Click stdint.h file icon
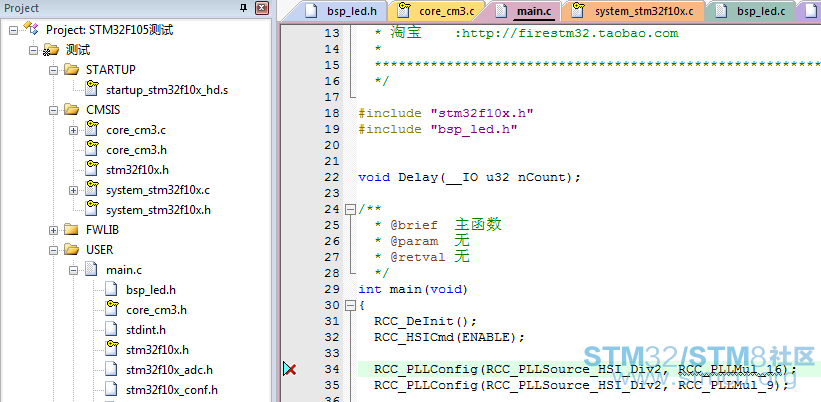821x402 pixels. (112, 330)
